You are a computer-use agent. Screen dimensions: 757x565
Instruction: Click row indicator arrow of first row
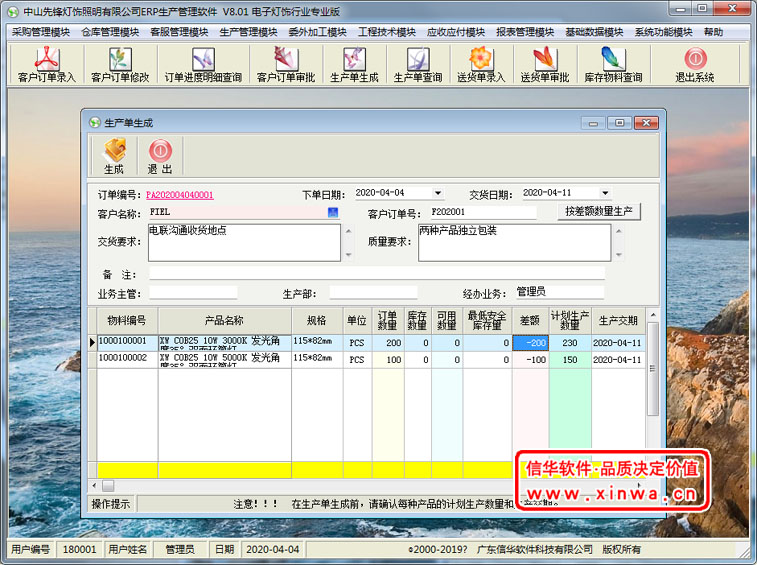pyautogui.click(x=92, y=343)
